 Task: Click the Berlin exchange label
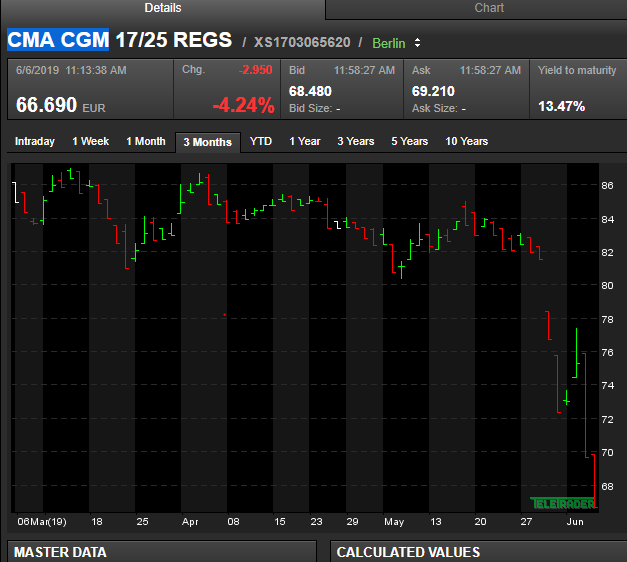pos(389,43)
